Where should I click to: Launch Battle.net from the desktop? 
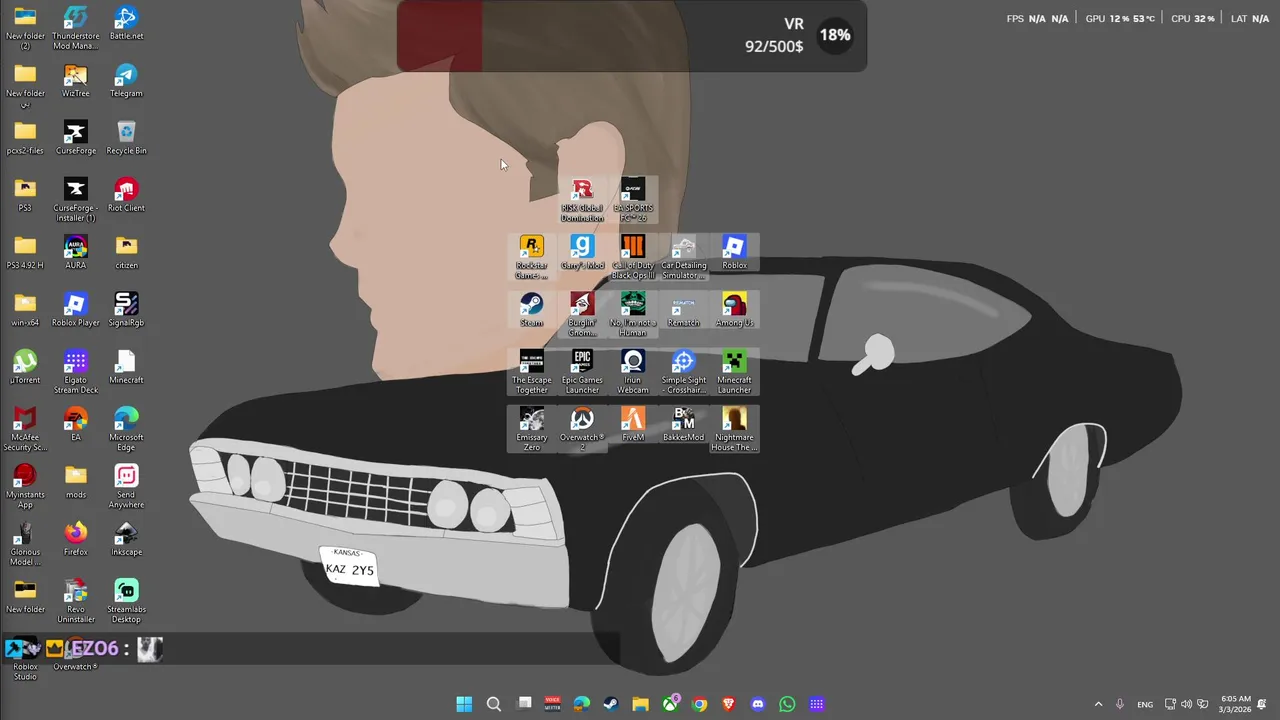tap(126, 24)
